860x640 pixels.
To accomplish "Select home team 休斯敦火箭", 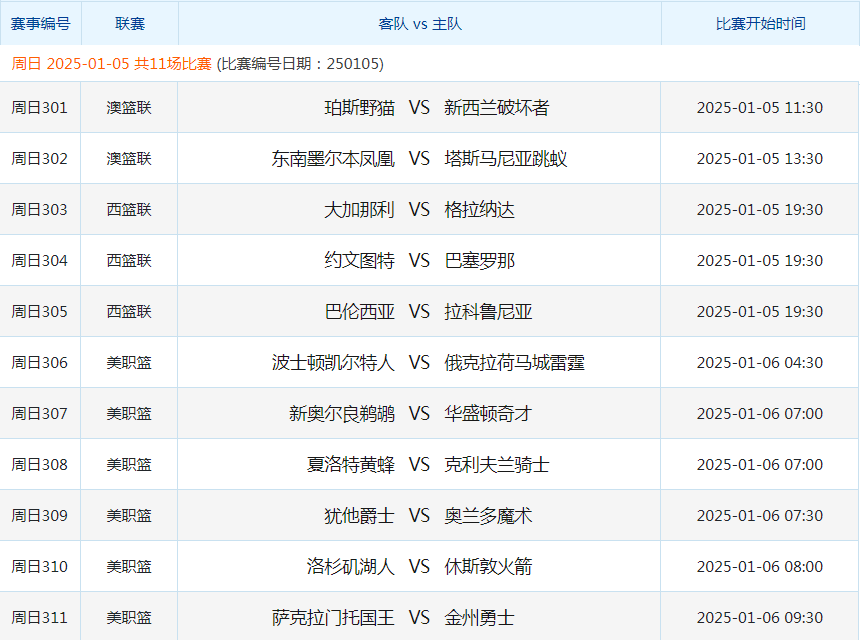I will point(488,567).
